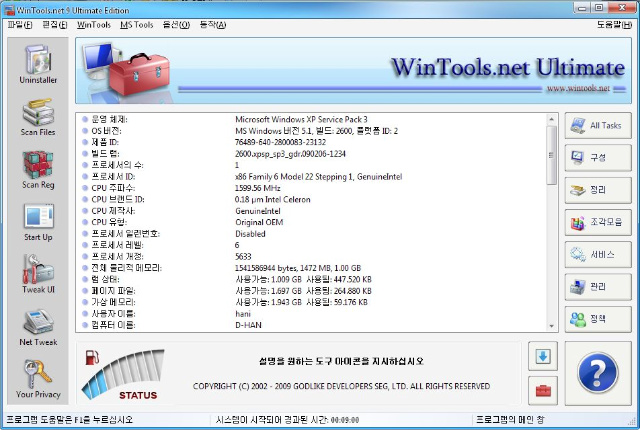Screen dimensions: 640x430
Task: Click the hani user name value
Action: click(x=243, y=314)
